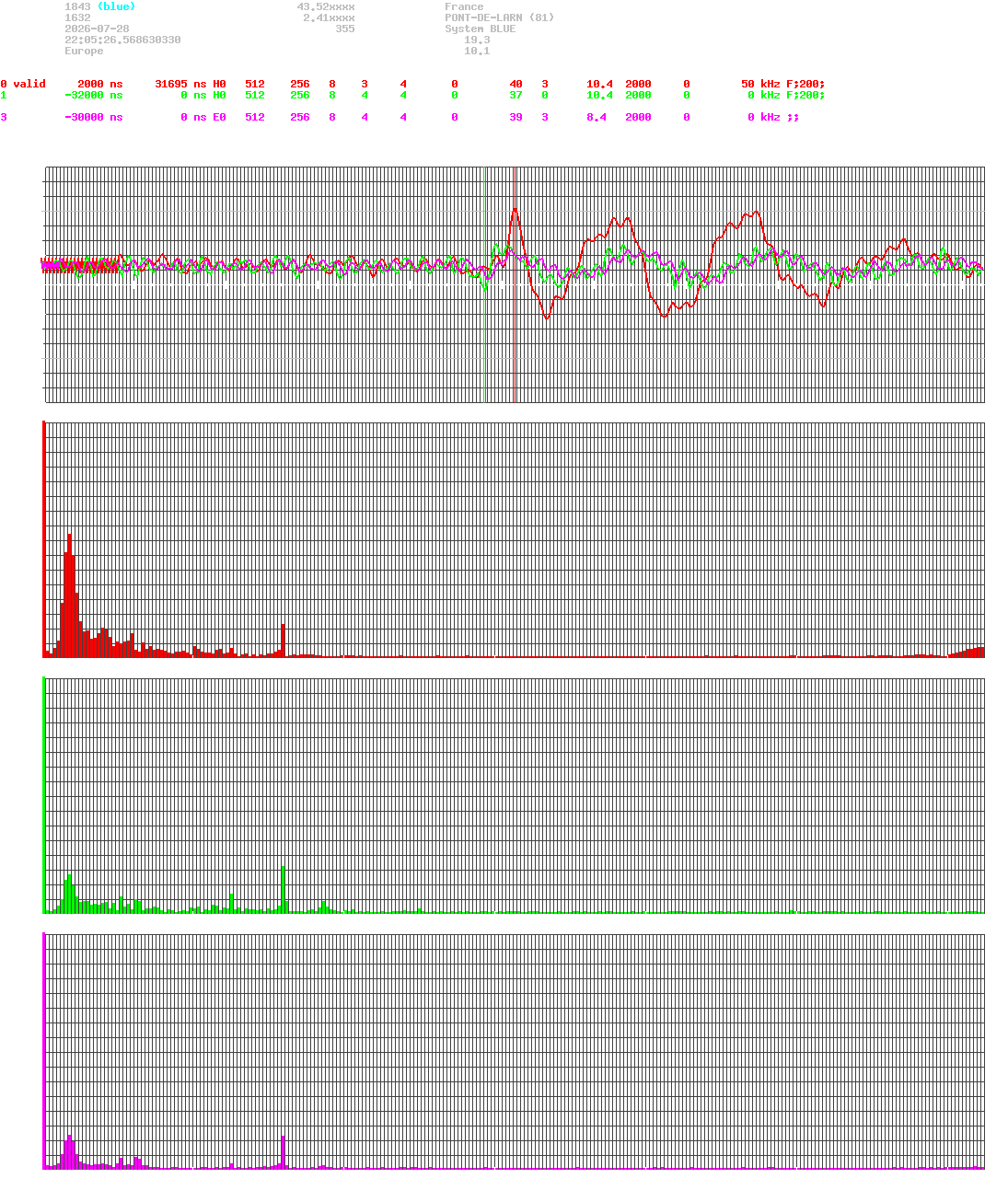The image size is (1008, 1190).
Task: Click the '10.1' value in the header
Action: point(477,51)
